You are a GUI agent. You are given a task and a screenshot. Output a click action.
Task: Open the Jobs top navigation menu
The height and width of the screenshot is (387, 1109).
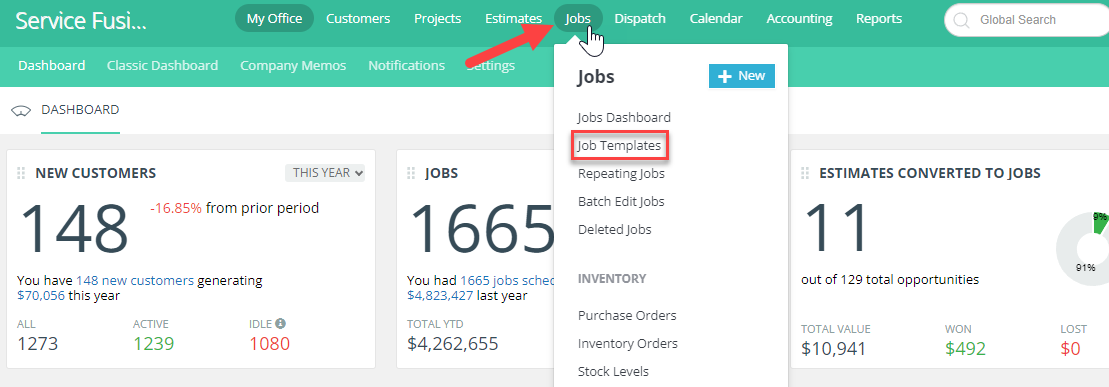(579, 19)
